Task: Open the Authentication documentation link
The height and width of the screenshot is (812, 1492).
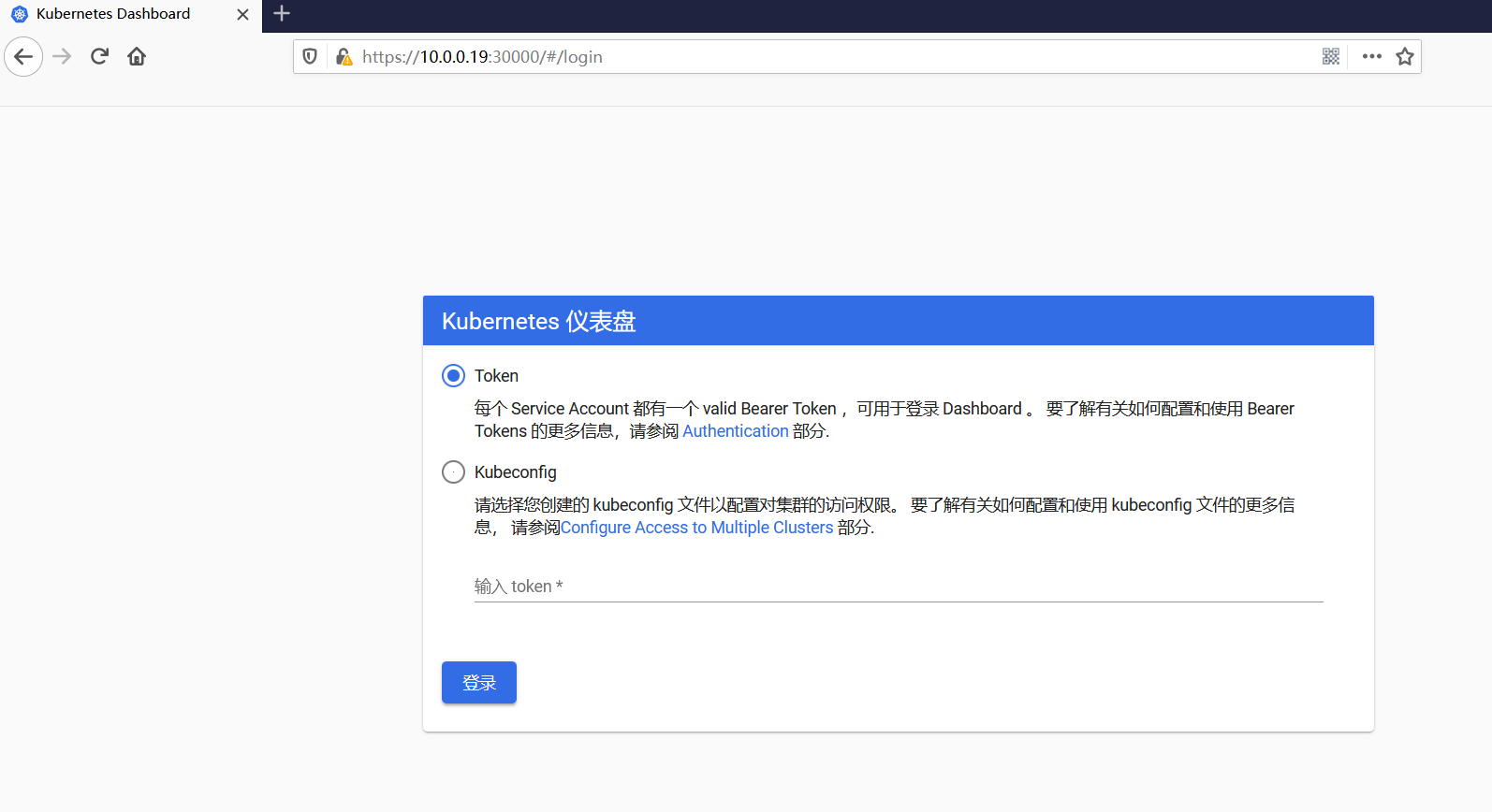Action: (x=736, y=431)
